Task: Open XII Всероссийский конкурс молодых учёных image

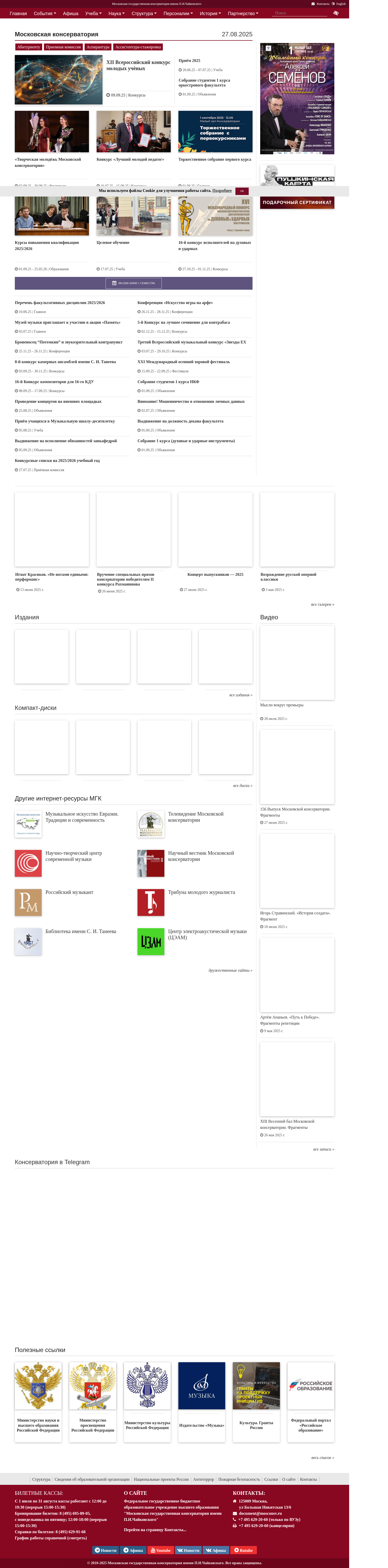Action: point(58,80)
